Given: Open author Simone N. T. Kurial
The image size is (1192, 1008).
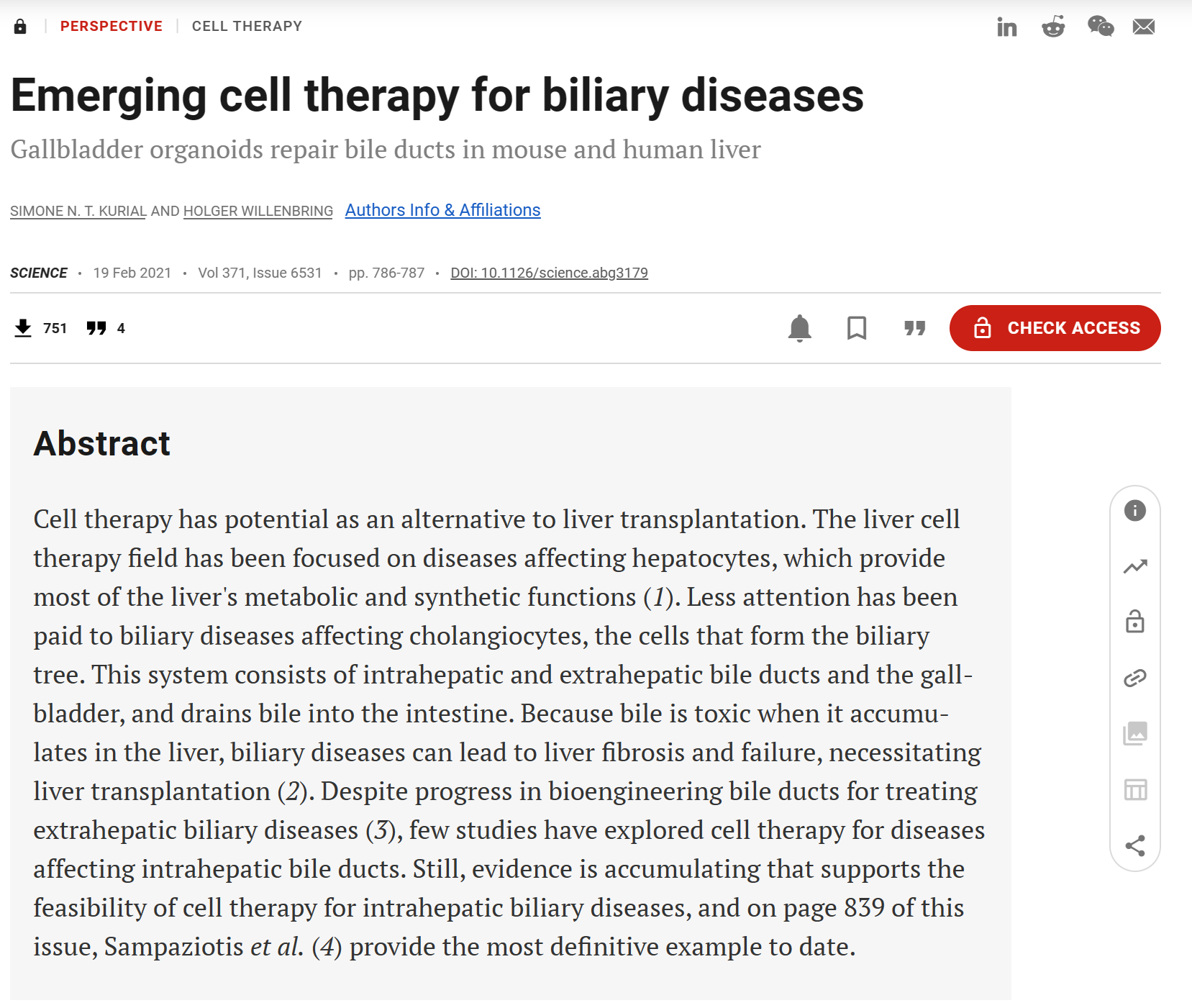Looking at the screenshot, I should coord(78,211).
